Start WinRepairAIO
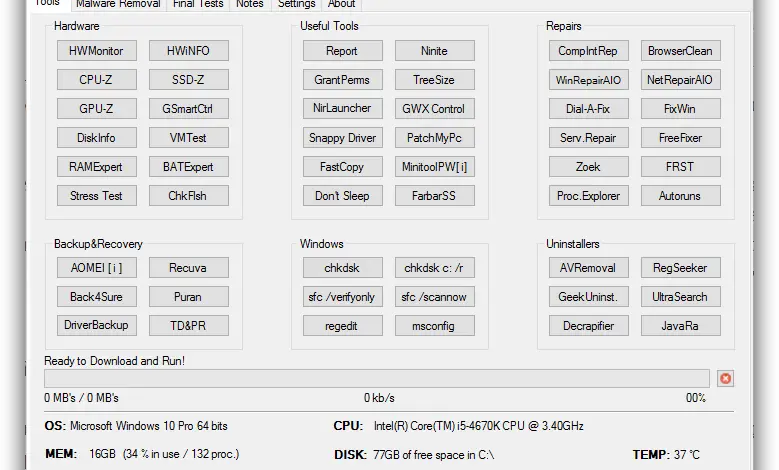 pos(588,79)
